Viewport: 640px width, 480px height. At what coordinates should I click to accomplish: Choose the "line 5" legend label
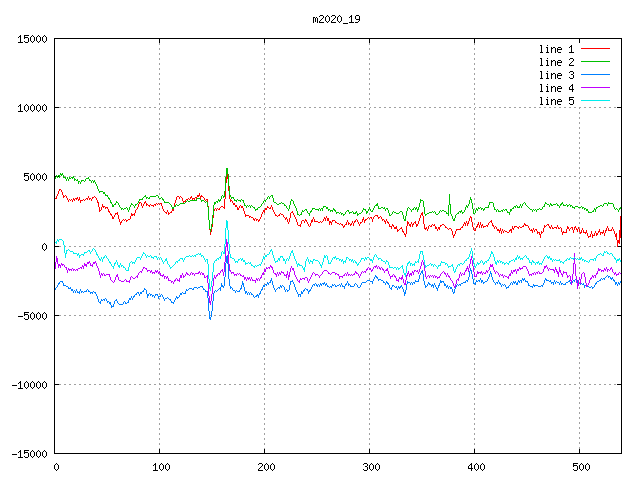(557, 101)
